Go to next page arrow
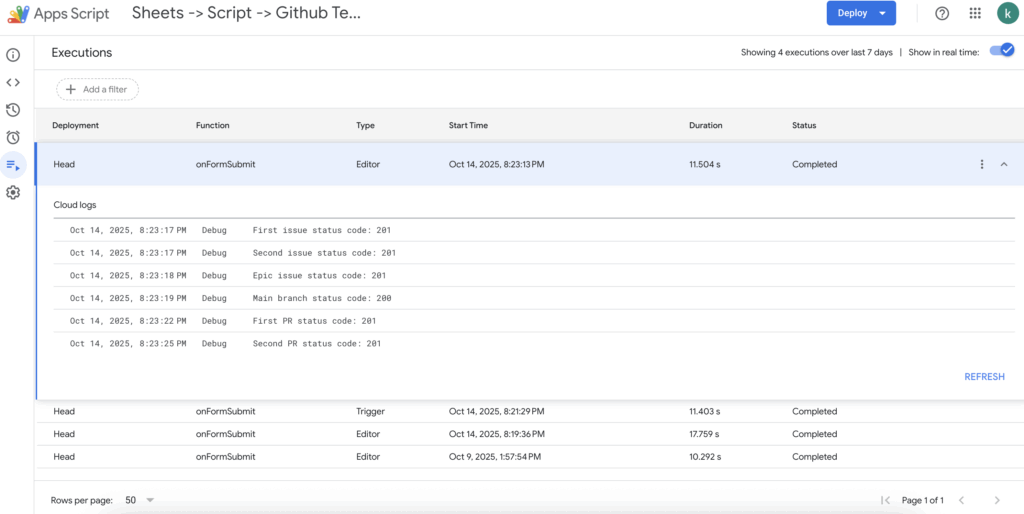The width and height of the screenshot is (1024, 514). pos(997,500)
